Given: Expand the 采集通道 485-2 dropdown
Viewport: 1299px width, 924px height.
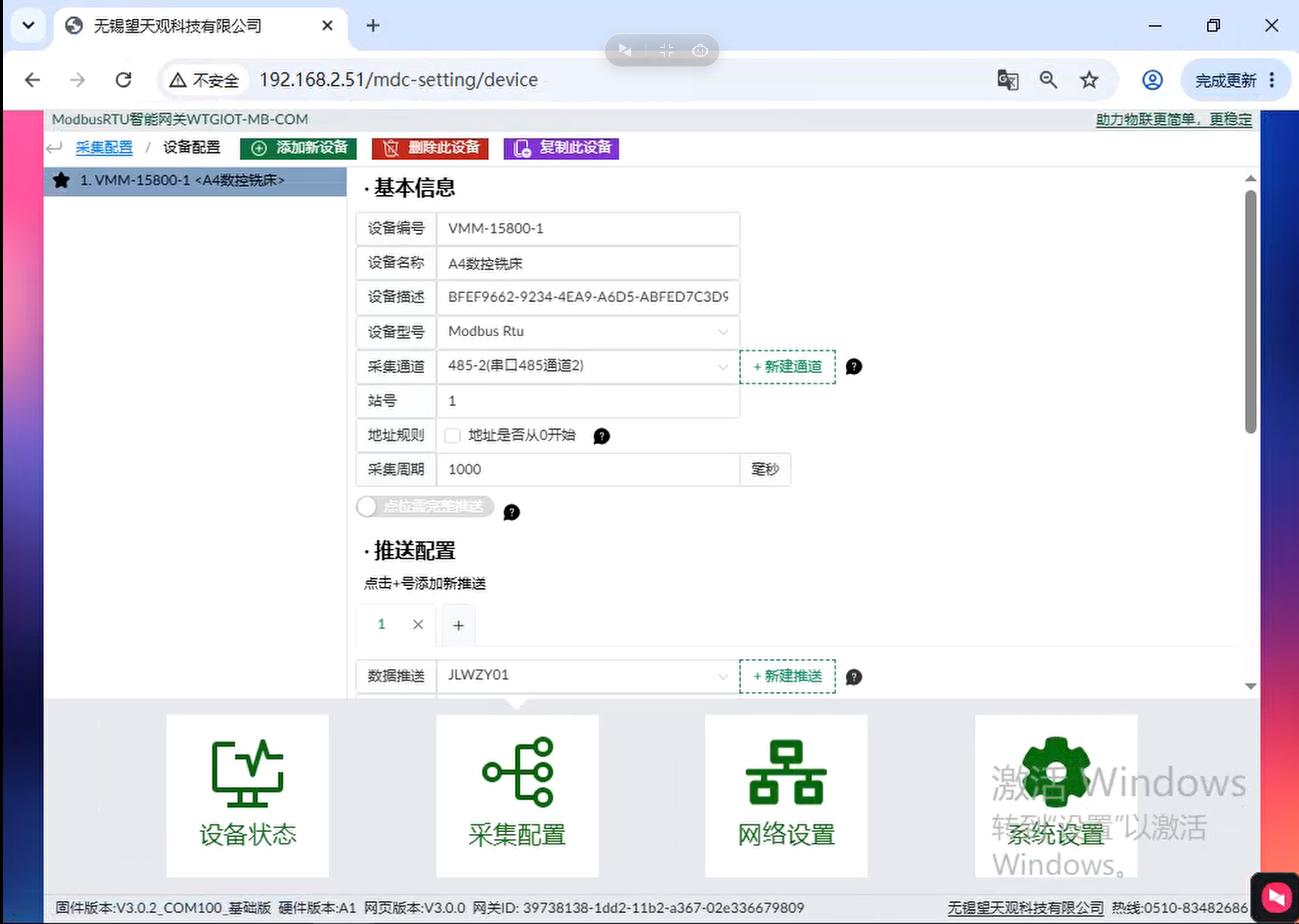Looking at the screenshot, I should pos(588,367).
